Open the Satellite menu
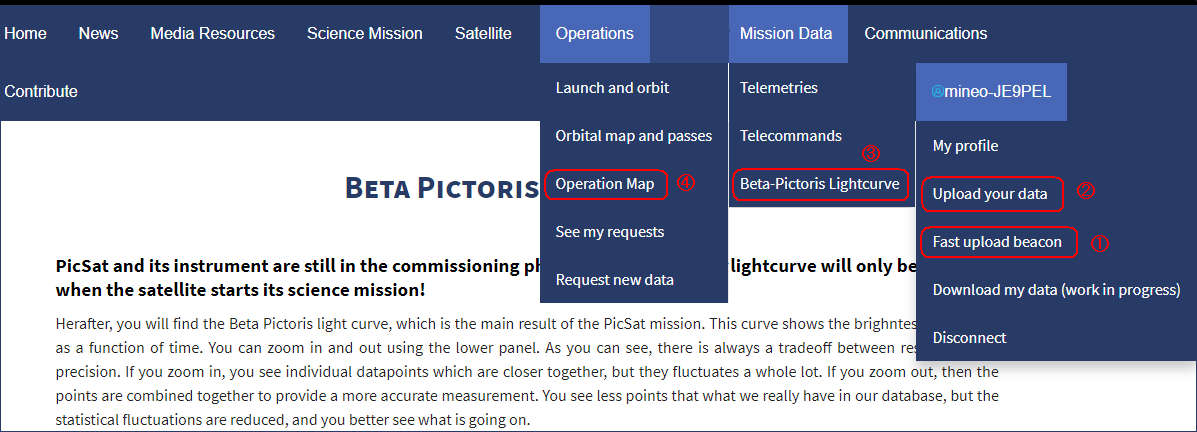Viewport: 1197px width, 432px height. [x=483, y=34]
